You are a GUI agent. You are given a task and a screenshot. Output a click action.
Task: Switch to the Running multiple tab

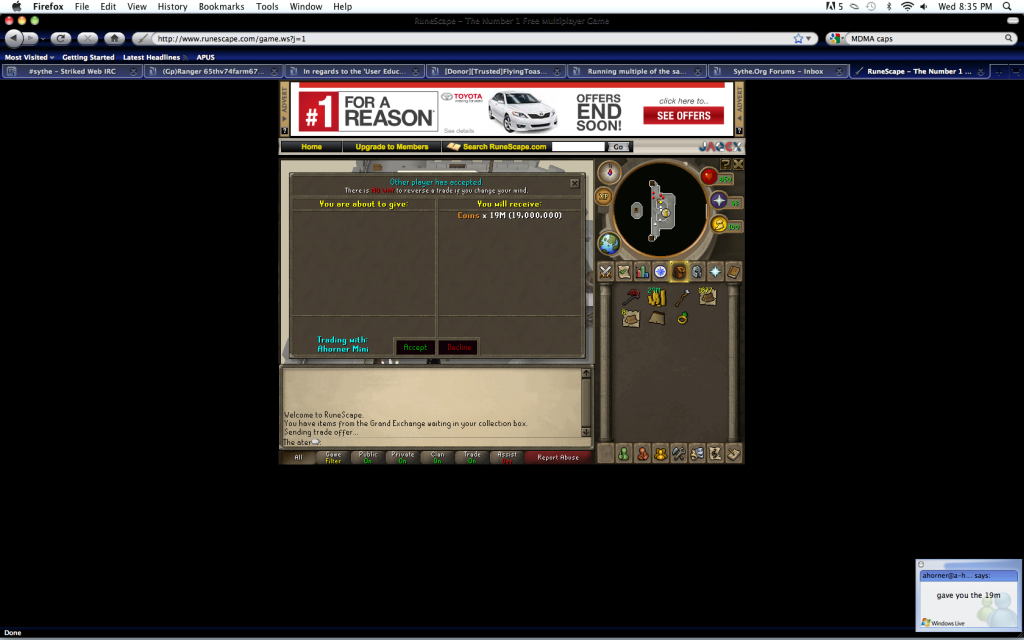[x=637, y=71]
